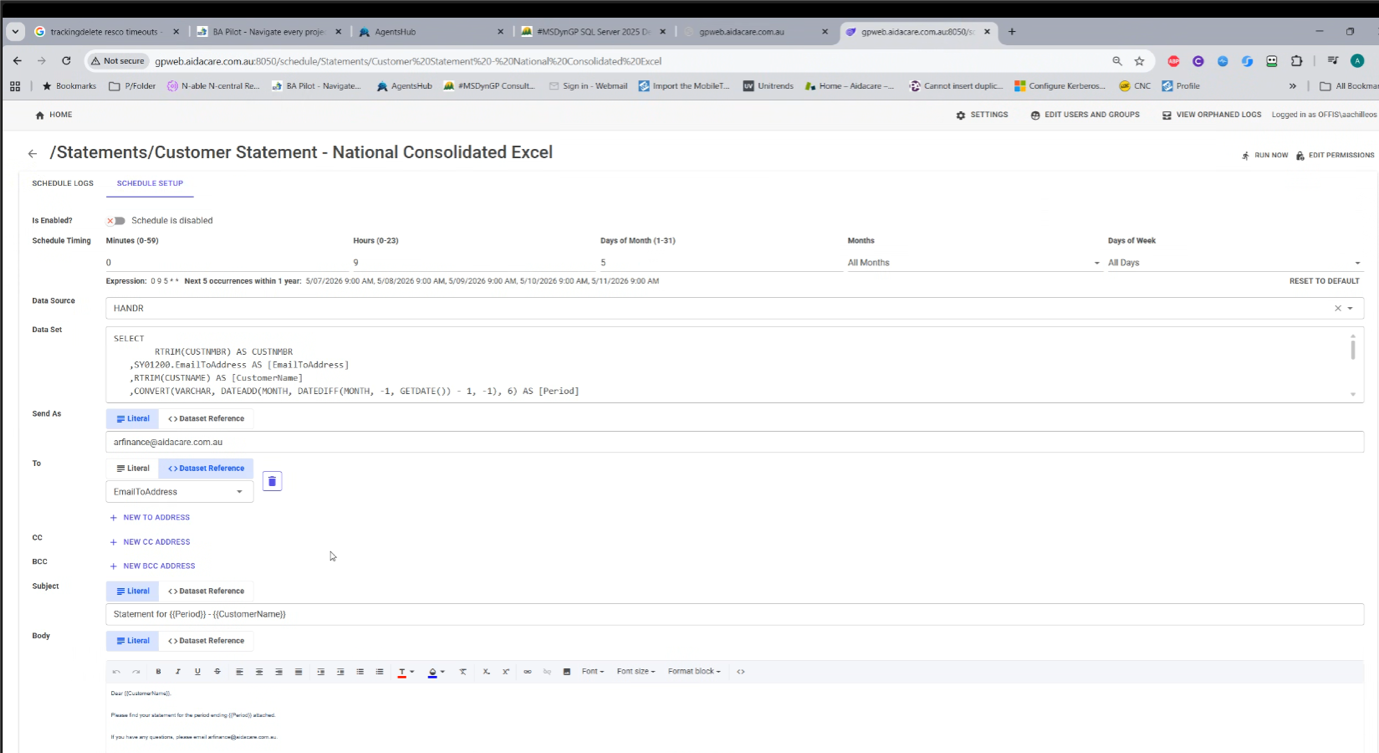This screenshot has width=1379, height=753.
Task: Switch to BA Pilot browser tab
Action: coord(268,32)
